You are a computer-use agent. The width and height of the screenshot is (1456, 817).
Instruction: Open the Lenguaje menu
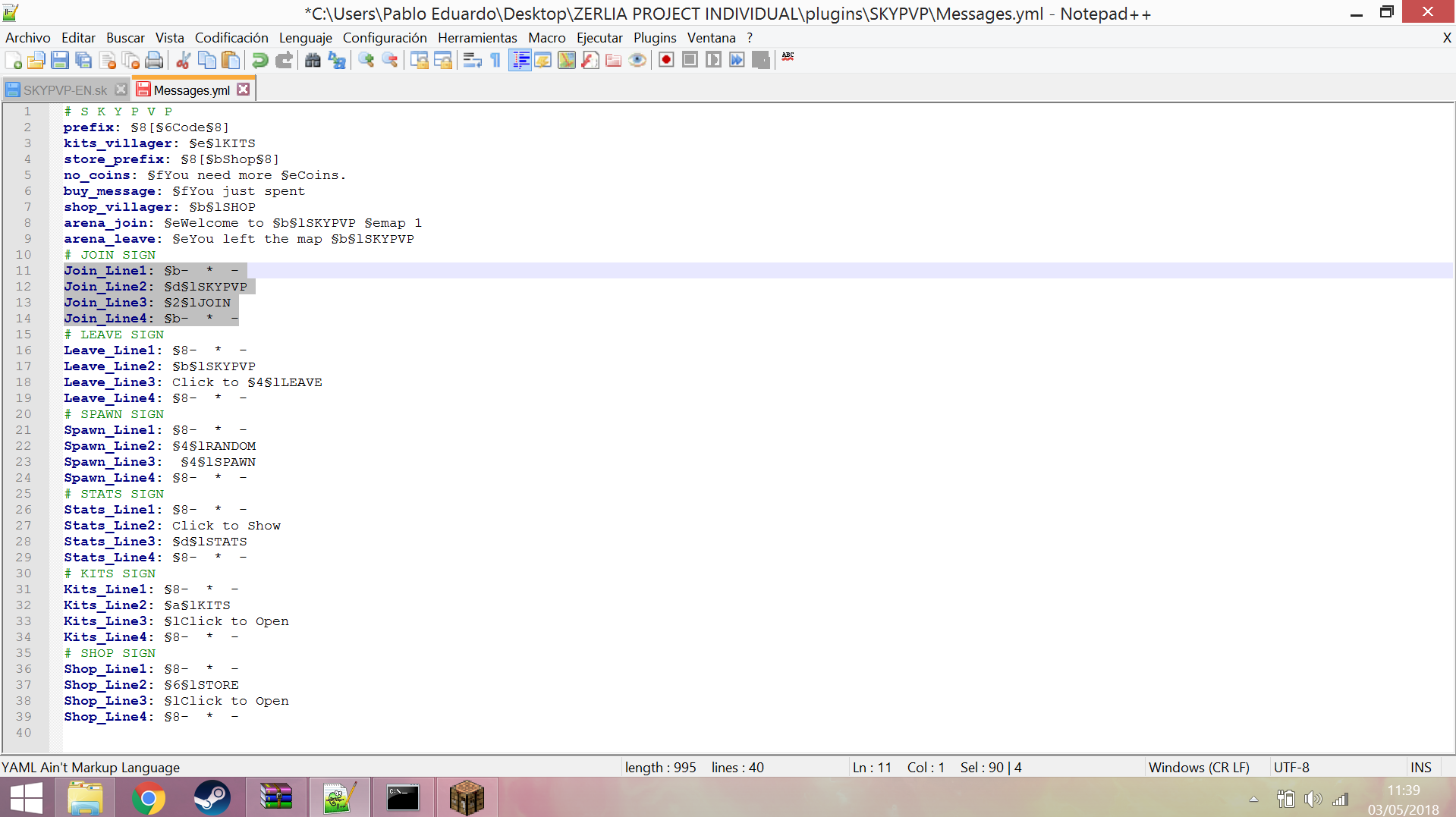tap(305, 38)
